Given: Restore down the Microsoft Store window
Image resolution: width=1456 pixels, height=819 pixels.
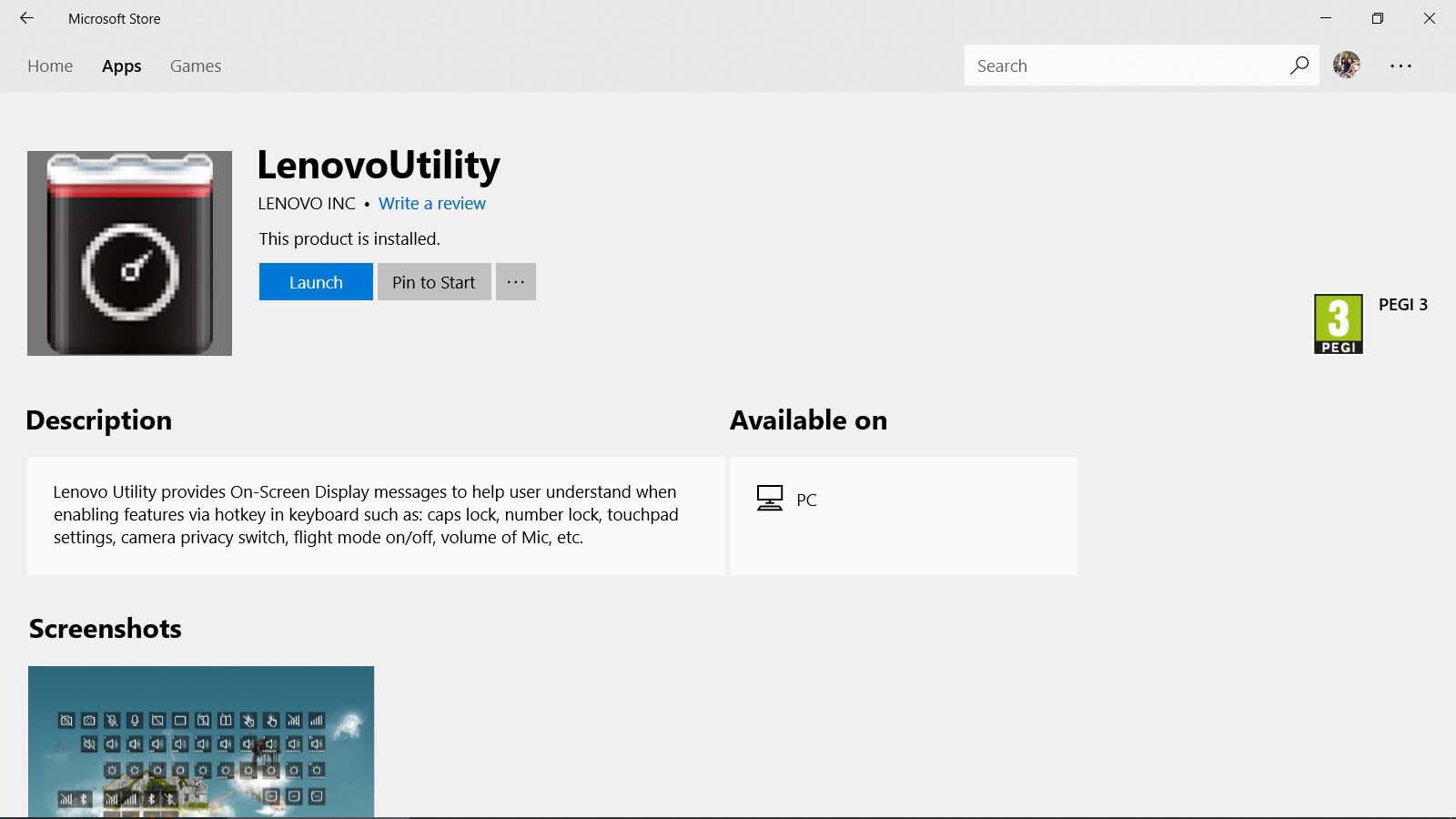Looking at the screenshot, I should click(x=1378, y=18).
